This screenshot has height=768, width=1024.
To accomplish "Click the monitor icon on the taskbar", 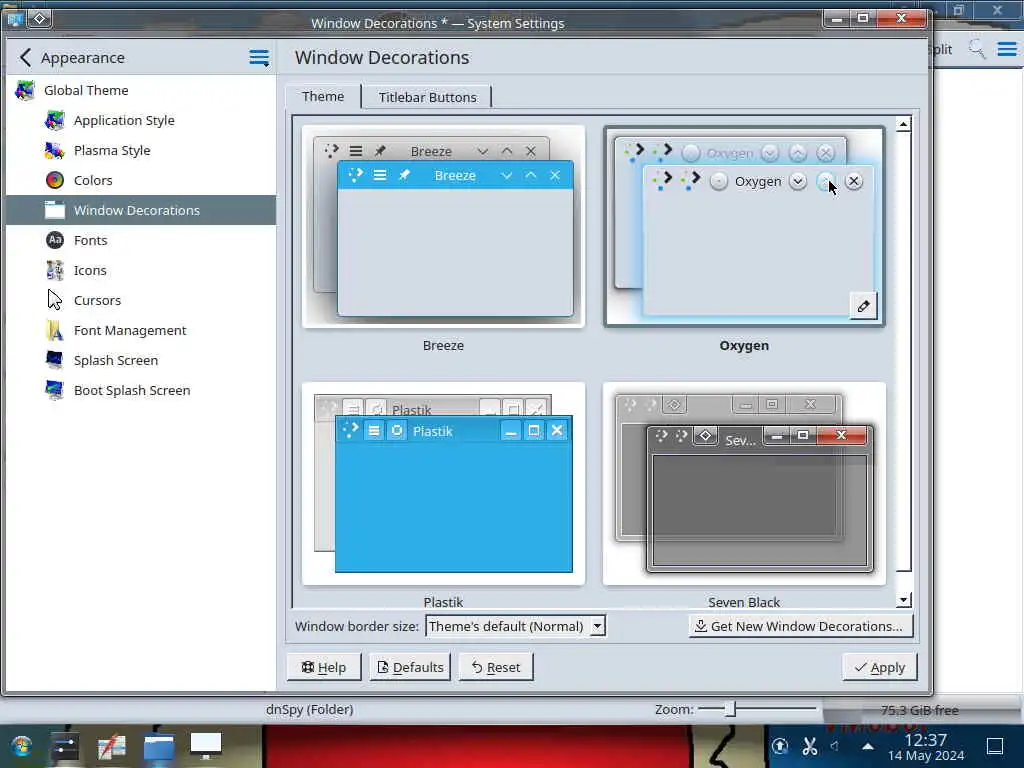I will click(x=206, y=746).
